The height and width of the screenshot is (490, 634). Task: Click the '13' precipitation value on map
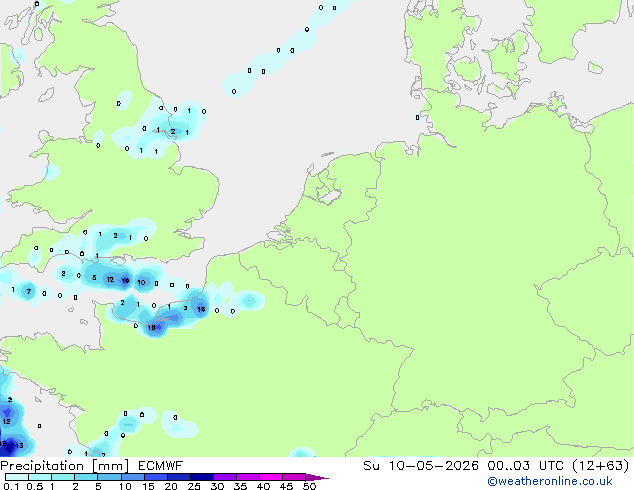[19, 446]
